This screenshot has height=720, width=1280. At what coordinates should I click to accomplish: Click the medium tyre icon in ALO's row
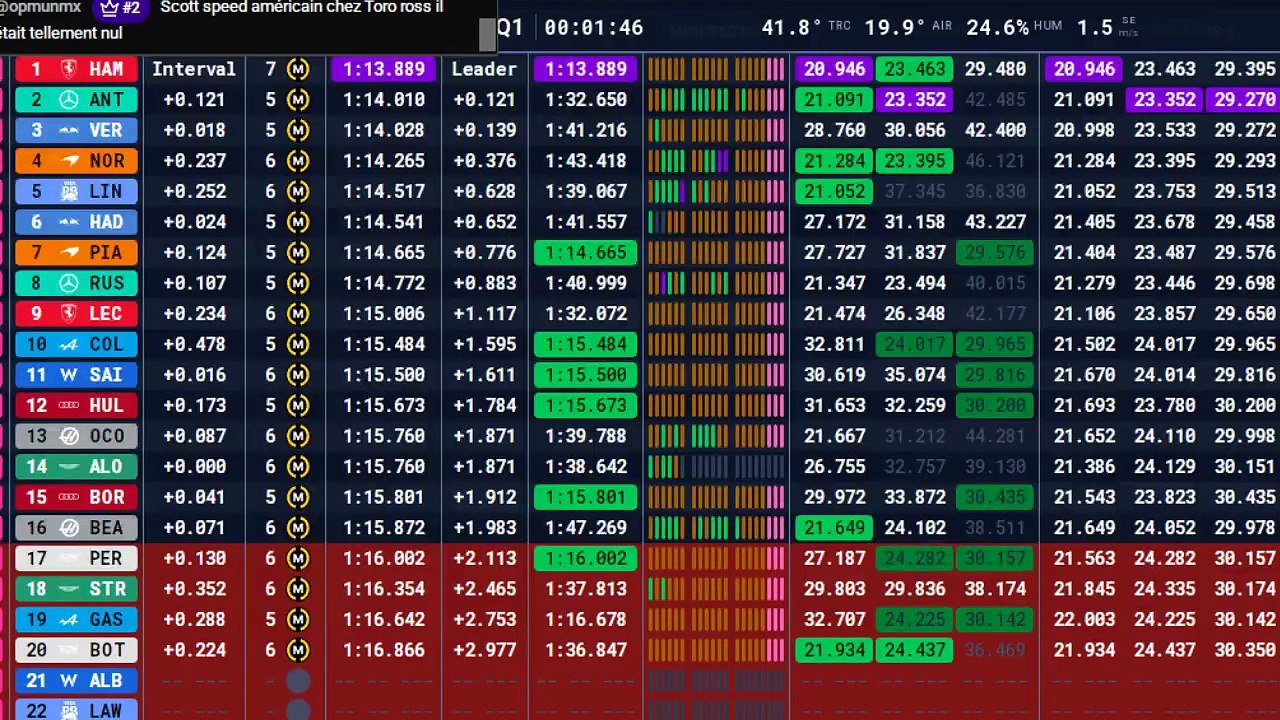[x=297, y=466]
